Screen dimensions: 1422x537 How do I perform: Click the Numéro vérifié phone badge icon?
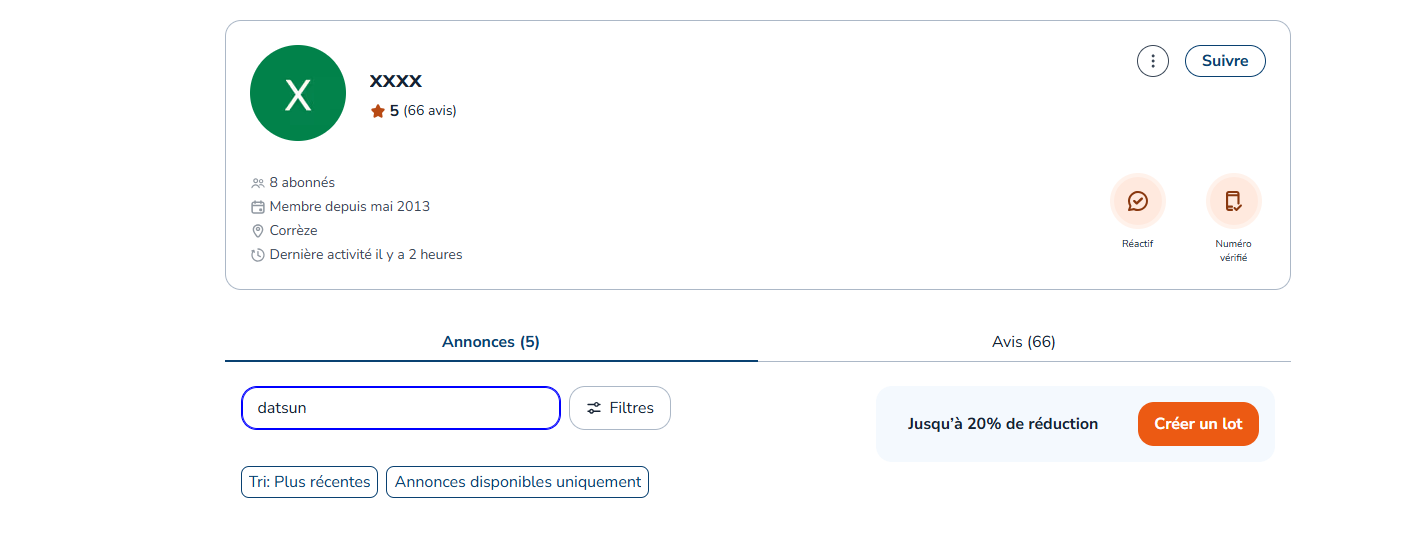pos(1233,202)
